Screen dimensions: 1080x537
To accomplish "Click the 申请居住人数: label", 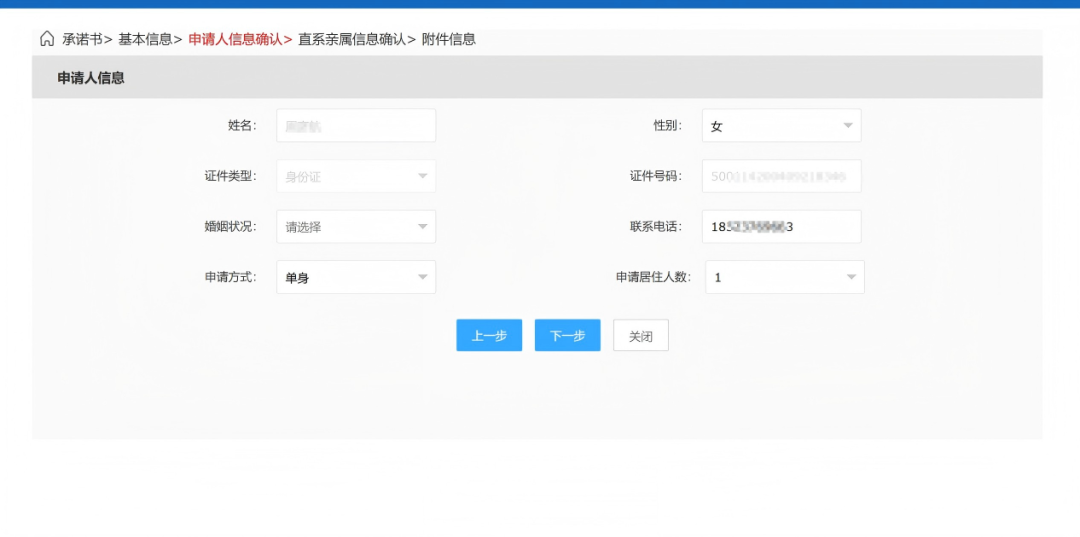I will click(654, 277).
